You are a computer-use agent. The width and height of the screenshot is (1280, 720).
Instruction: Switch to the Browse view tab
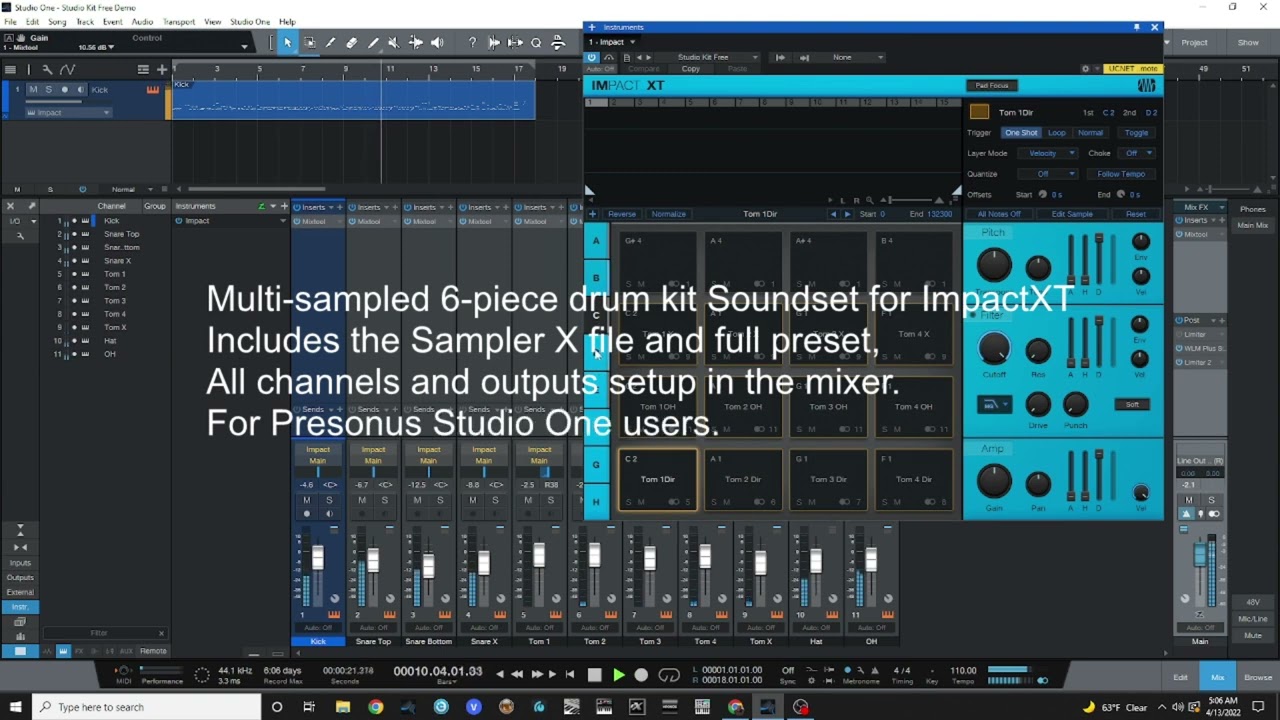point(1258,677)
